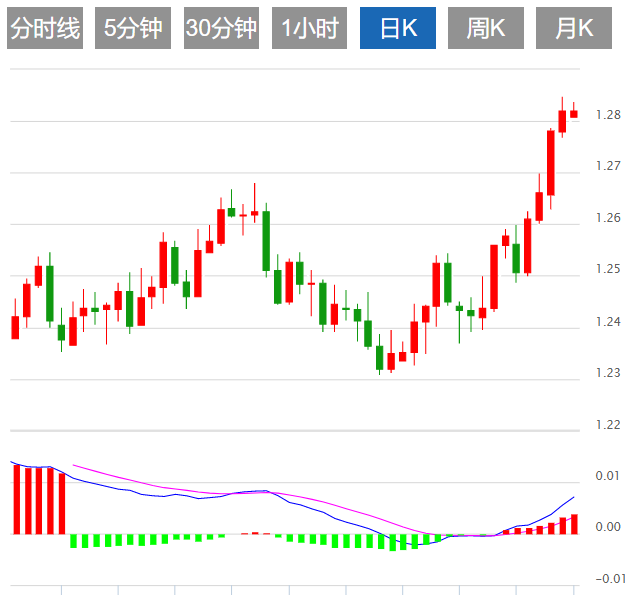Click the 1.22 price axis label

608,425
